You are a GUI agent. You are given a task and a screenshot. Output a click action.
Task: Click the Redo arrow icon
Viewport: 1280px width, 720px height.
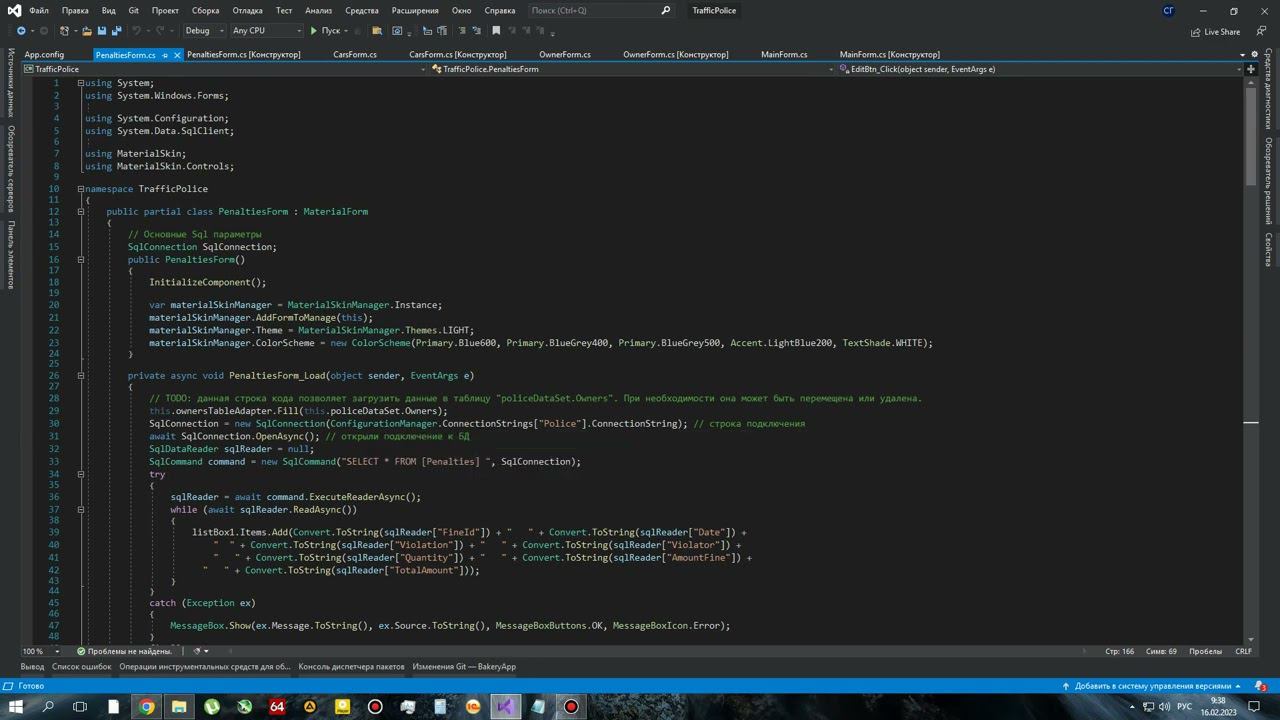click(x=160, y=31)
